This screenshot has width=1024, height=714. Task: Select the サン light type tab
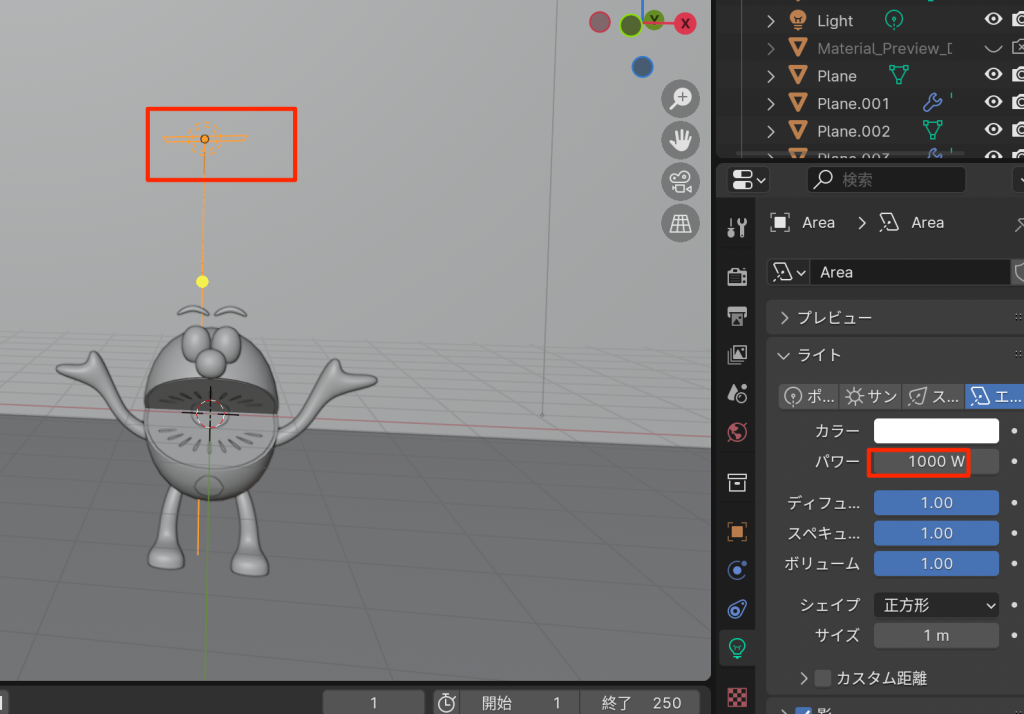(x=870, y=397)
